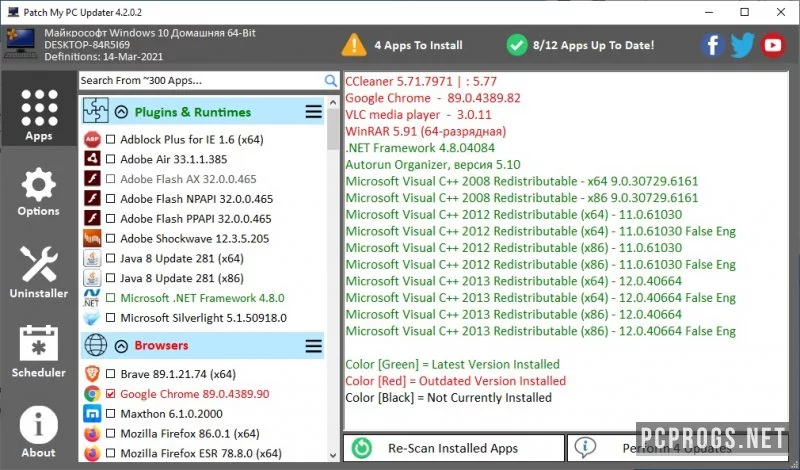Collapse the Browsers category
The image size is (800, 470).
click(x=121, y=346)
